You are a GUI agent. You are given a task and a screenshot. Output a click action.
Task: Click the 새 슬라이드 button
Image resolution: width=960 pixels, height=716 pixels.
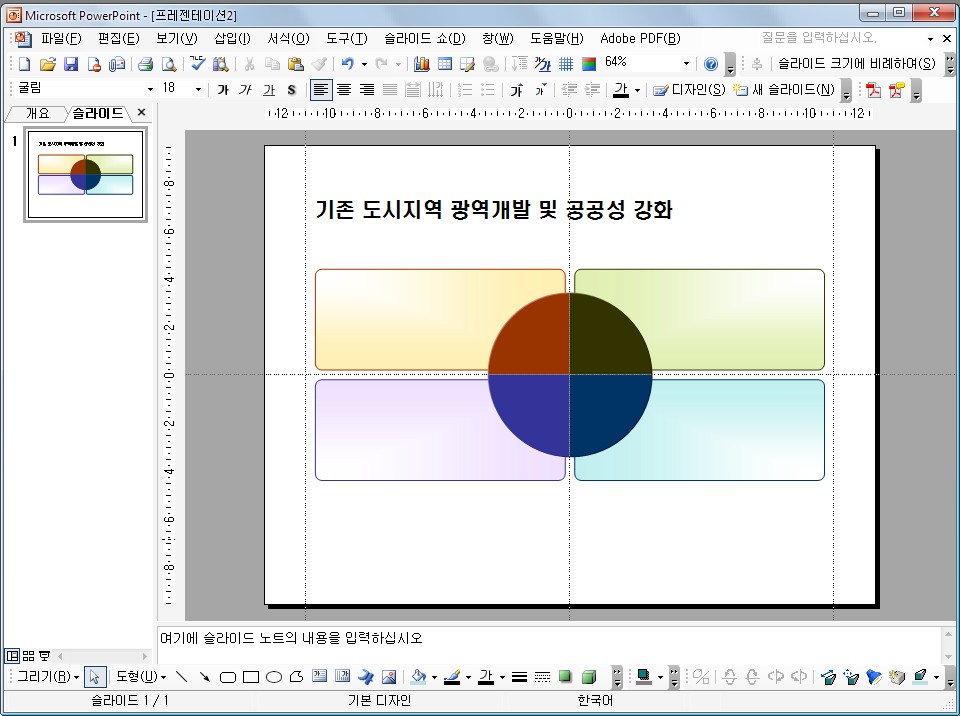click(x=785, y=89)
